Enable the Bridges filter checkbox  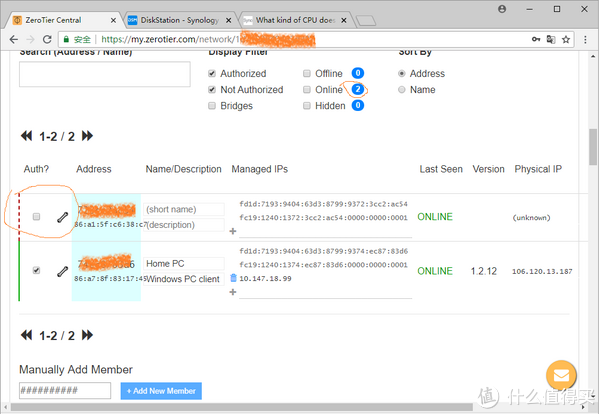coord(212,106)
